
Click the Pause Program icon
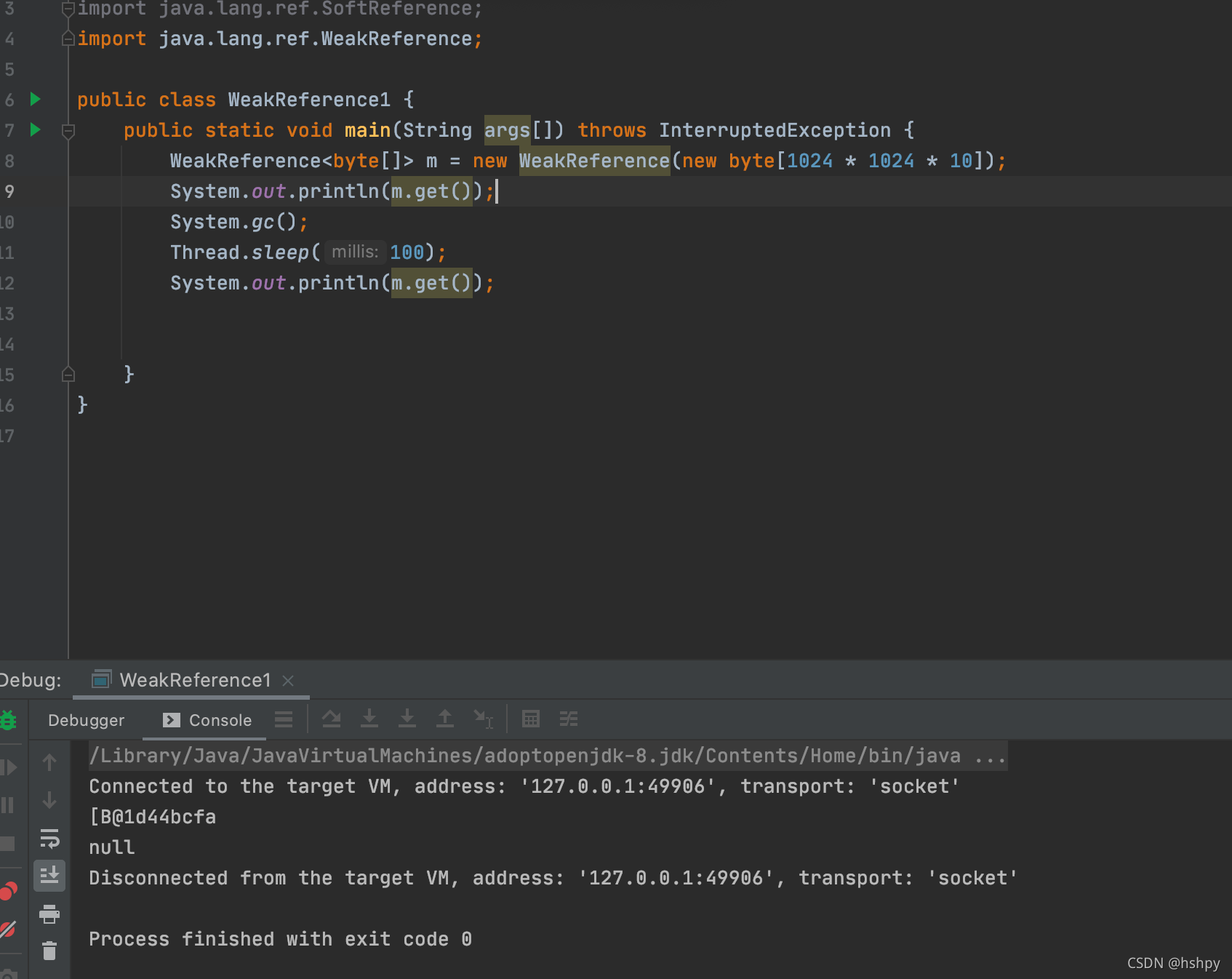click(x=8, y=805)
